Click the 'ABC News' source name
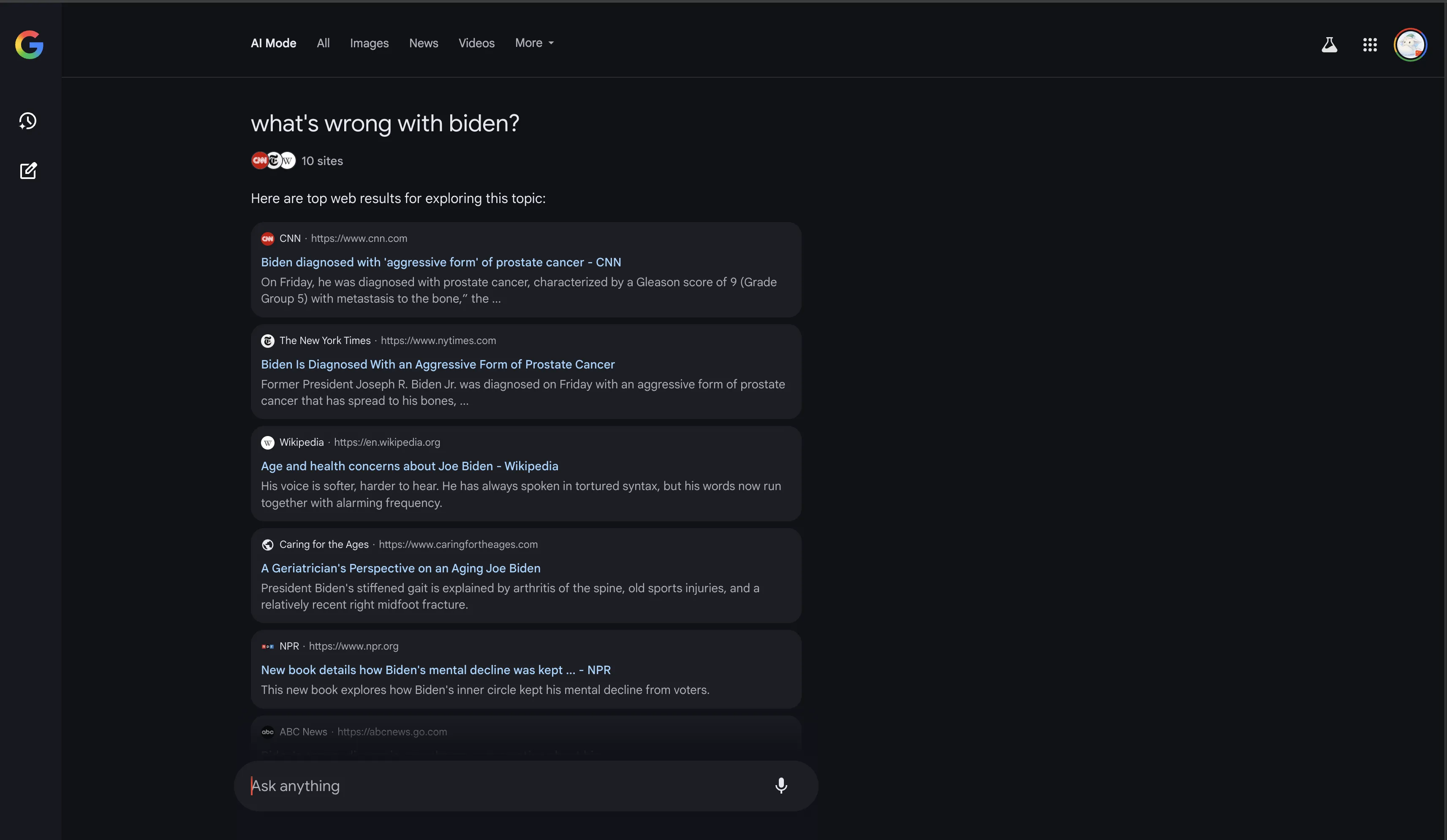The image size is (1447, 840). 303,732
